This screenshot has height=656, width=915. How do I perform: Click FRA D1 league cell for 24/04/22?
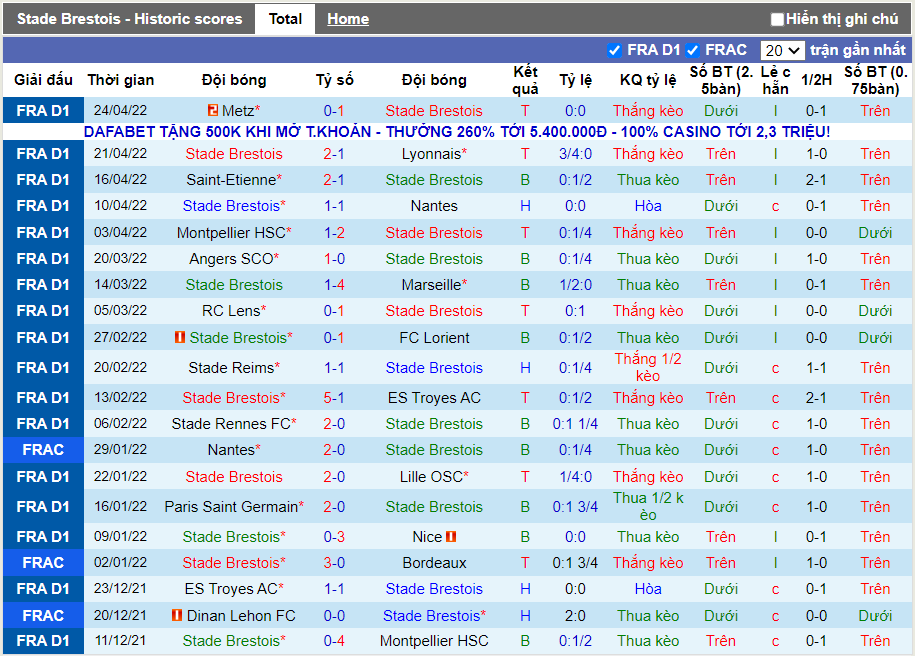tap(43, 110)
